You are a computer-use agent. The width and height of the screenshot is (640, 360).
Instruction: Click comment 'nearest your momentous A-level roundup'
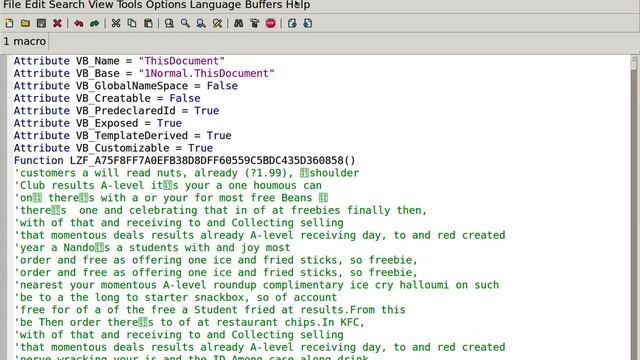[256, 285]
